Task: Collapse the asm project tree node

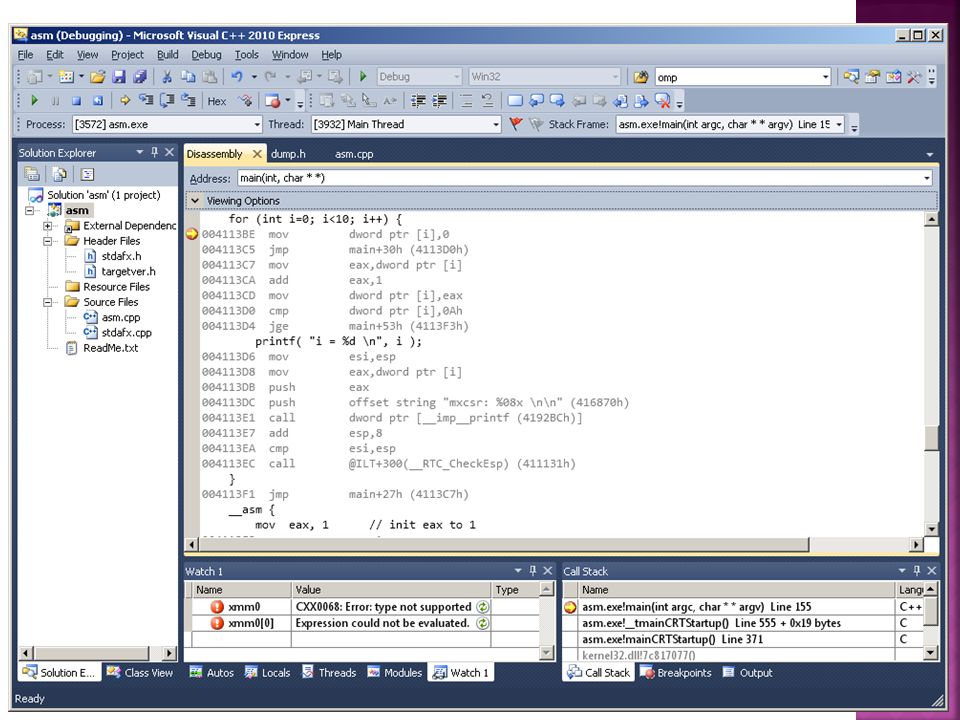Action: click(29, 211)
